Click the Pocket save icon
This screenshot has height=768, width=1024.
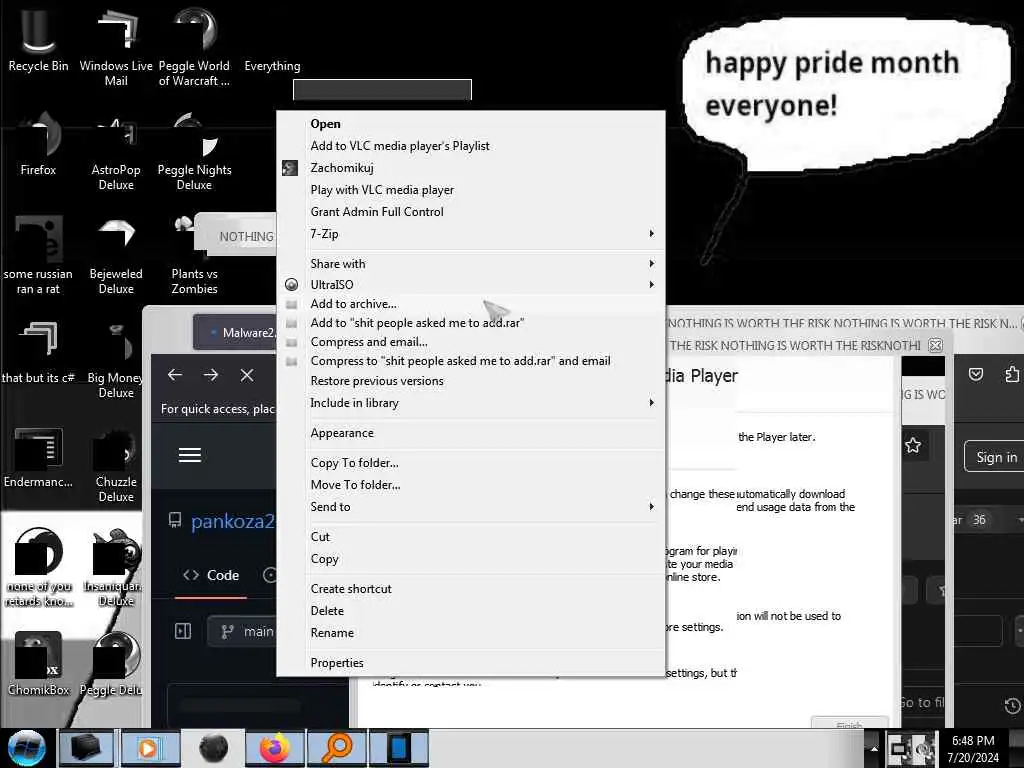tap(976, 374)
